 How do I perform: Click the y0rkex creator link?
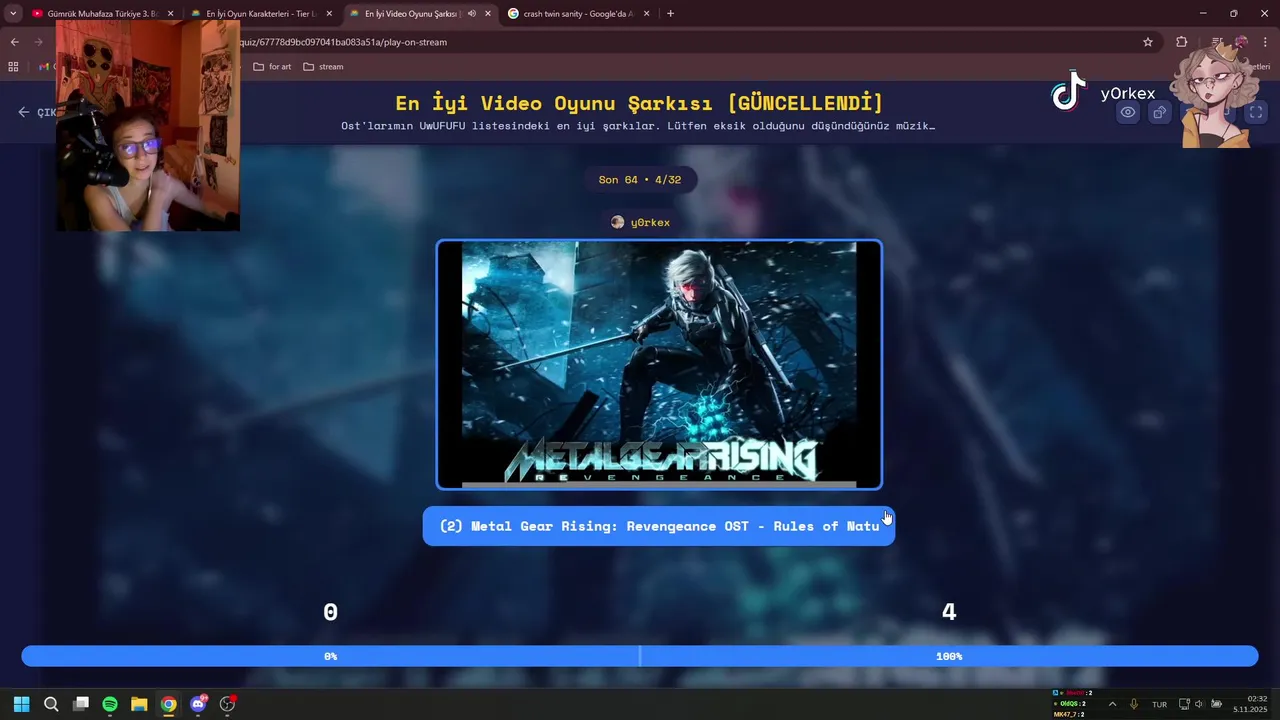coord(640,222)
